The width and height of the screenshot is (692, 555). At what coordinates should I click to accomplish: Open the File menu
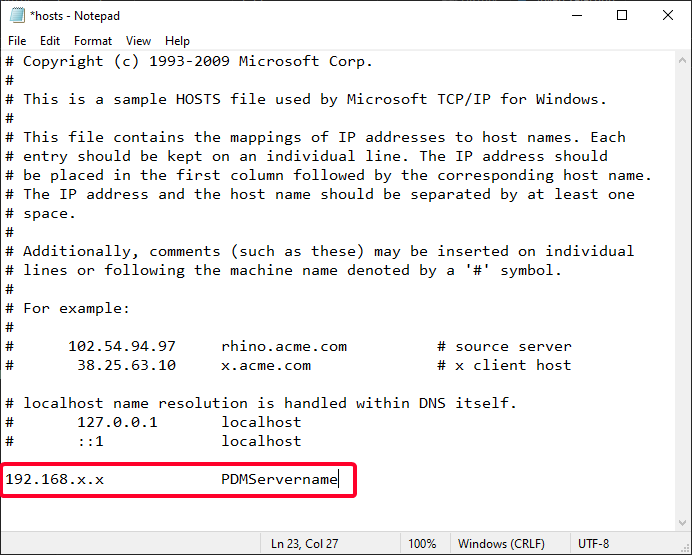(x=17, y=41)
